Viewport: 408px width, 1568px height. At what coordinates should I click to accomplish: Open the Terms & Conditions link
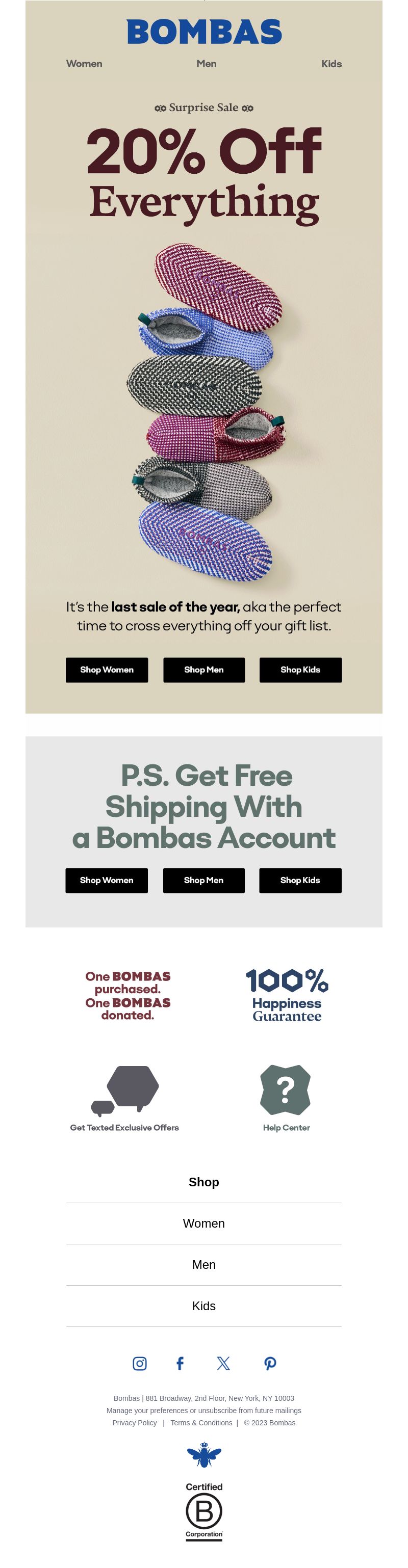201,1423
